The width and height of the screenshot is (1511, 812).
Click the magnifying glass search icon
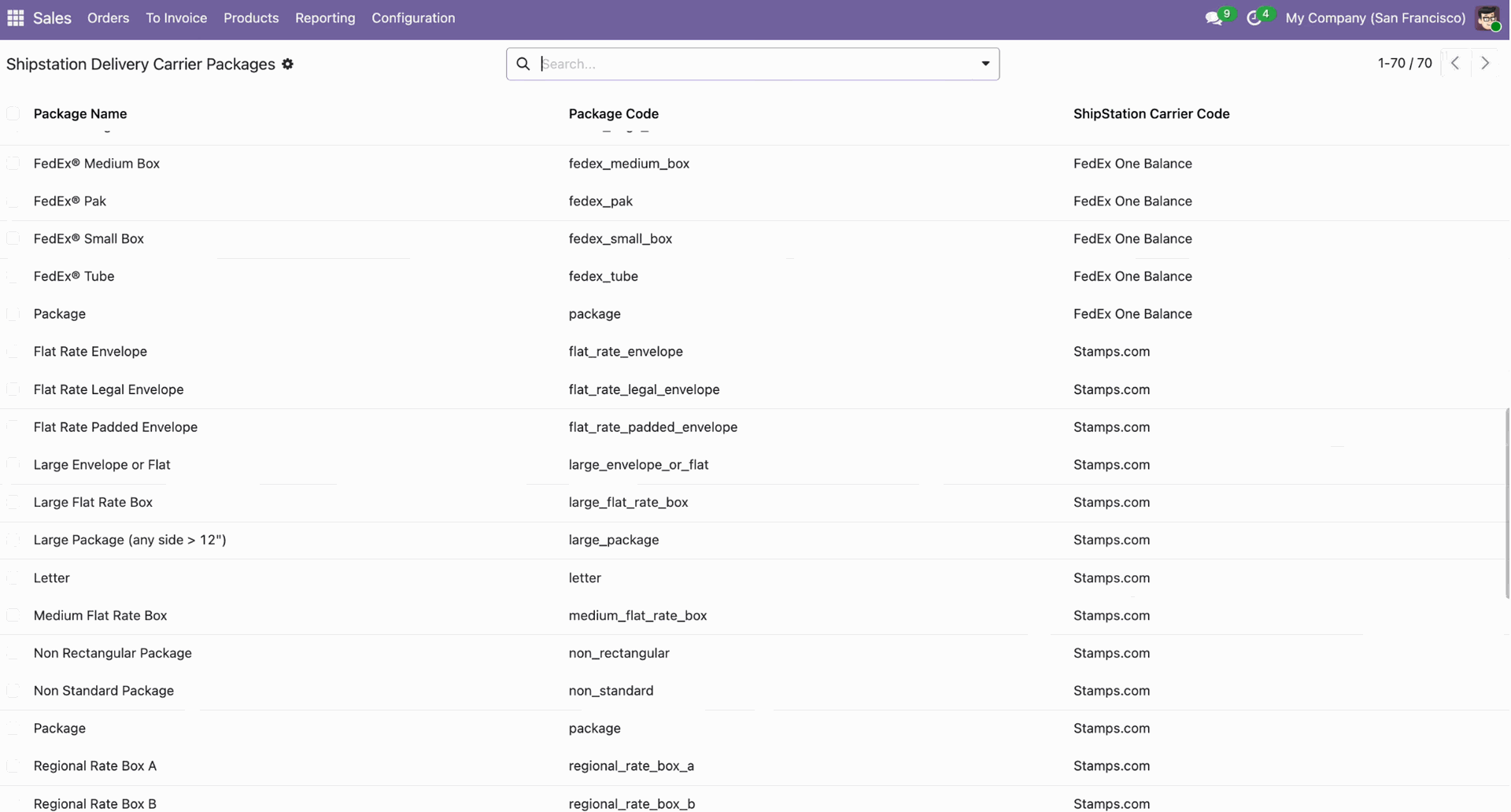[x=523, y=64]
